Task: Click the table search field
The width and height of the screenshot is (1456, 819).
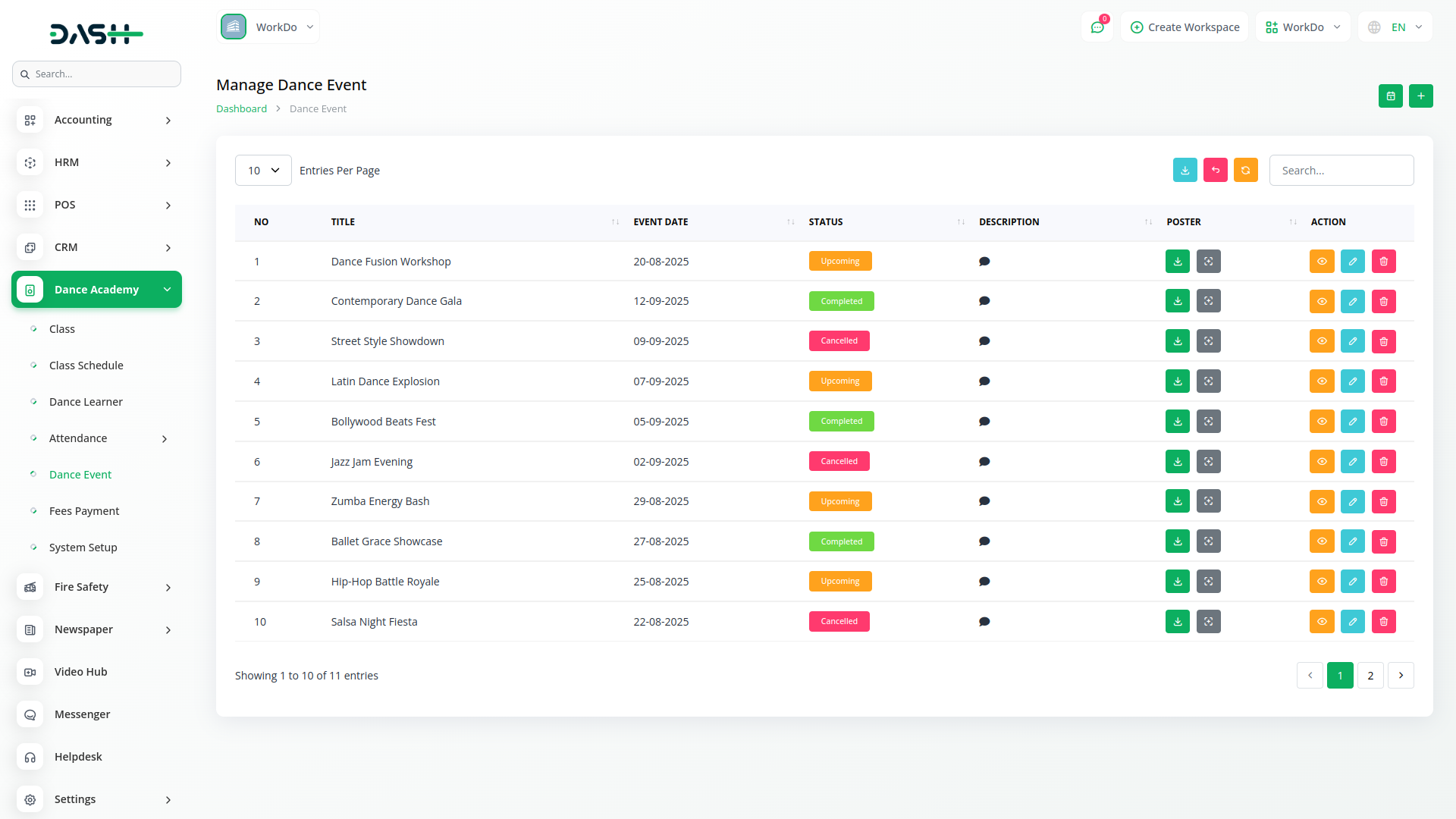Action: point(1341,171)
